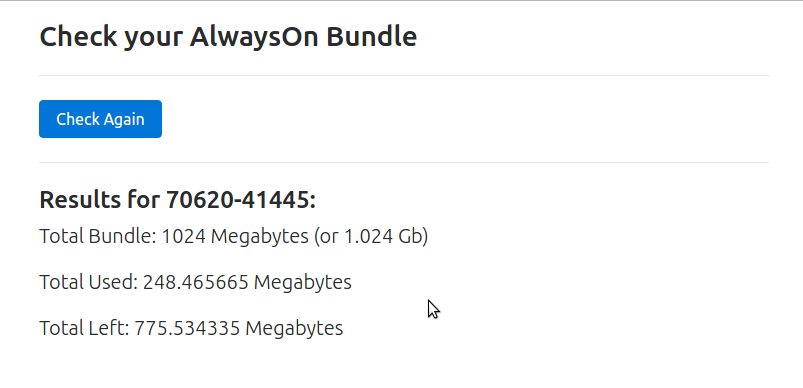The height and width of the screenshot is (388, 803).
Task: Click the word 'Check' in the page title
Action: pos(78,37)
